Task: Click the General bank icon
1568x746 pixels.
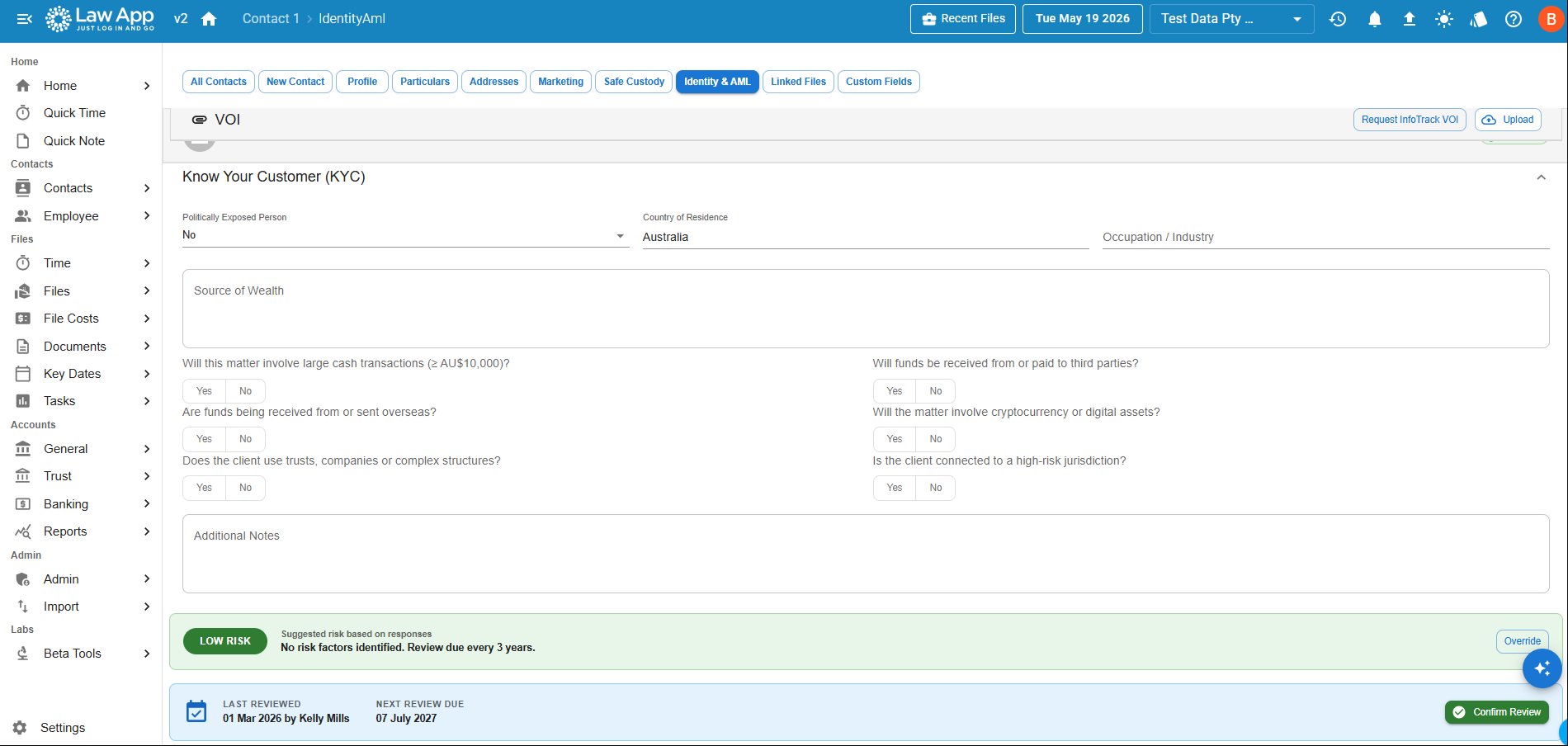Action: tap(23, 449)
